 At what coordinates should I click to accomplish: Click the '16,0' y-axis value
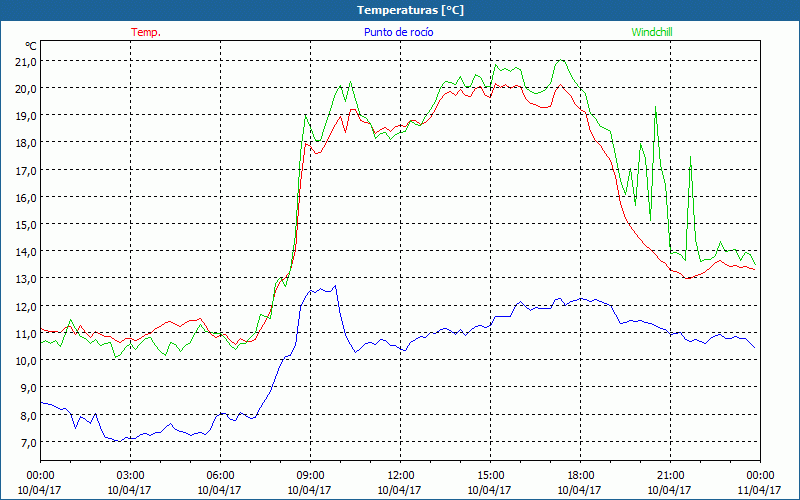pyautogui.click(x=26, y=197)
